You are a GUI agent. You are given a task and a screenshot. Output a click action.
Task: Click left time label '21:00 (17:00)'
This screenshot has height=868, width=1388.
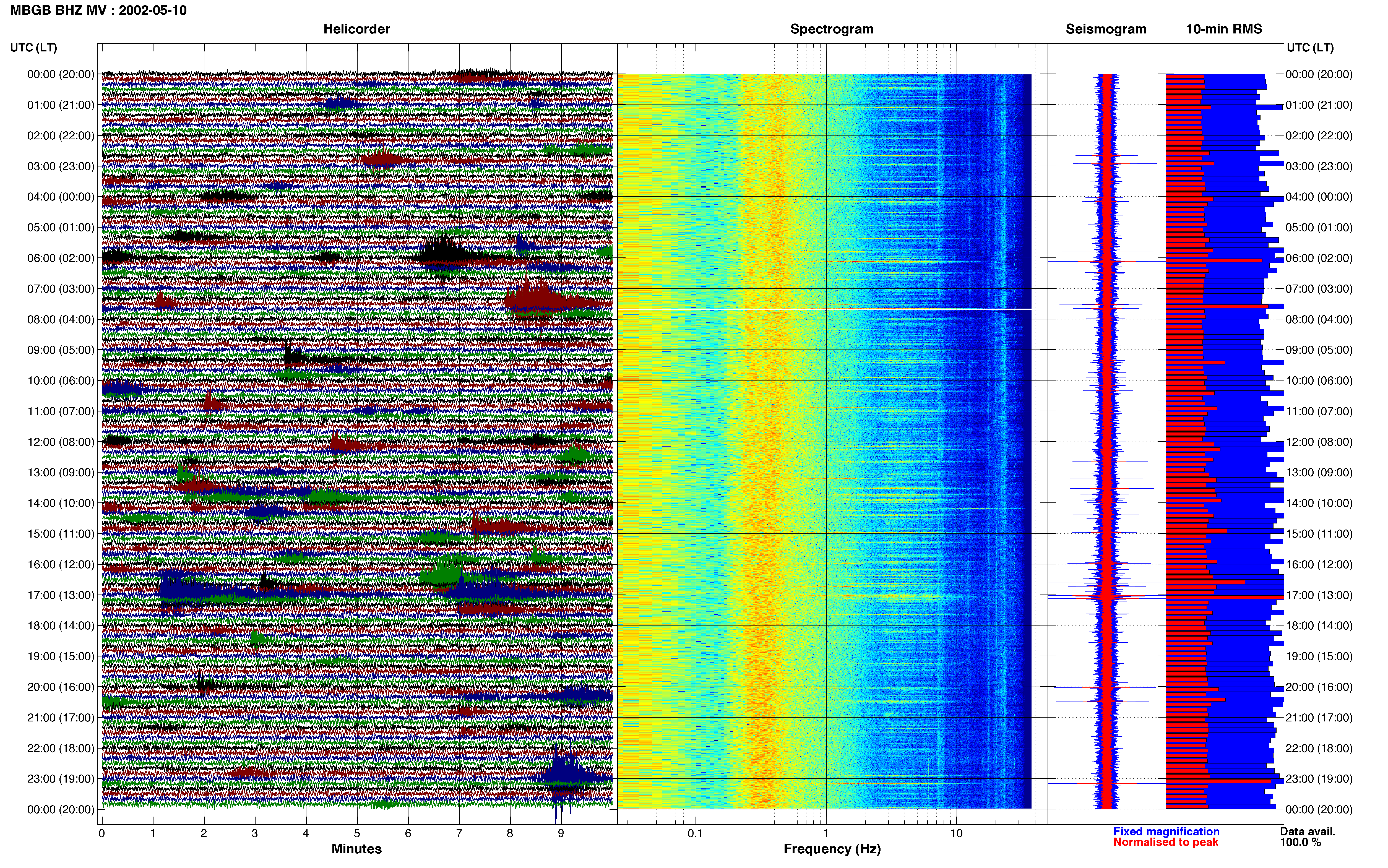coord(61,718)
